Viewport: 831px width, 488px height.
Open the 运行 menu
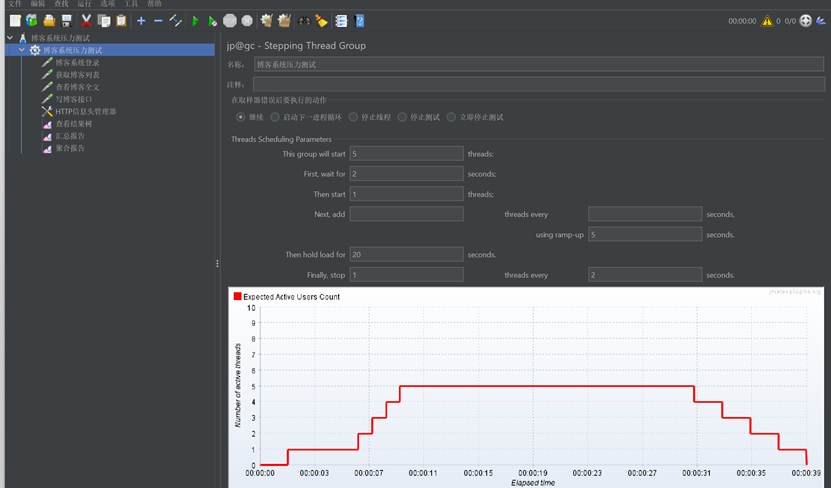(x=84, y=4)
